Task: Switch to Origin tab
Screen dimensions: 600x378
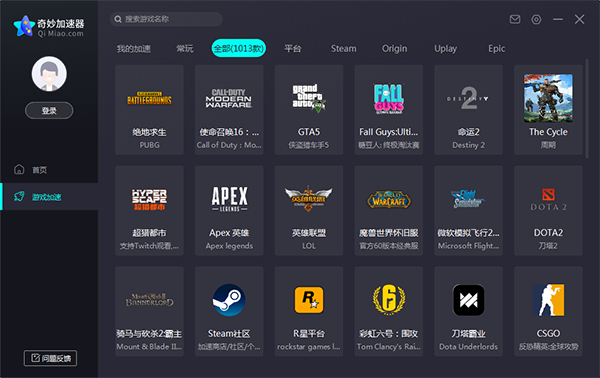Action: (x=395, y=49)
